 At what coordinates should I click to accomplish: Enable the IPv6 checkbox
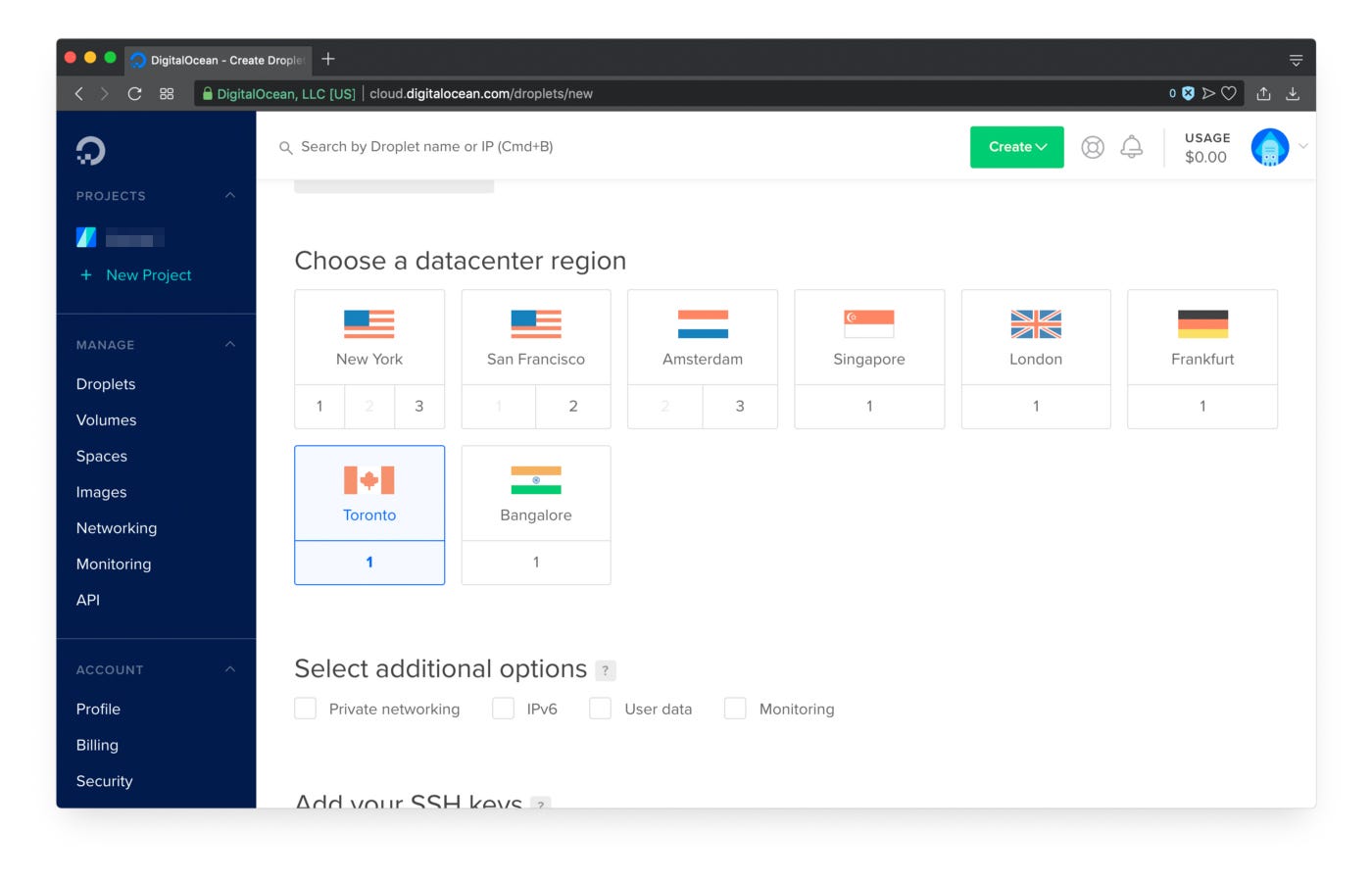pyautogui.click(x=503, y=709)
